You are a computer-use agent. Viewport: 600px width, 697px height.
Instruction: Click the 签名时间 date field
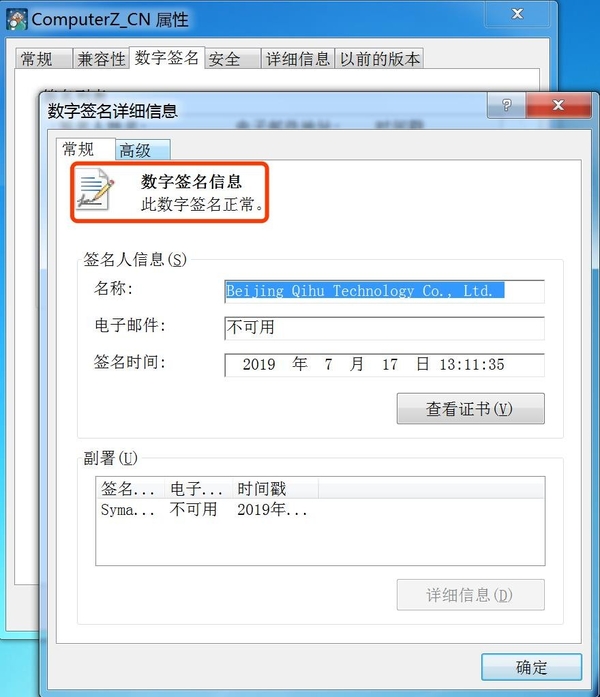[x=384, y=365]
